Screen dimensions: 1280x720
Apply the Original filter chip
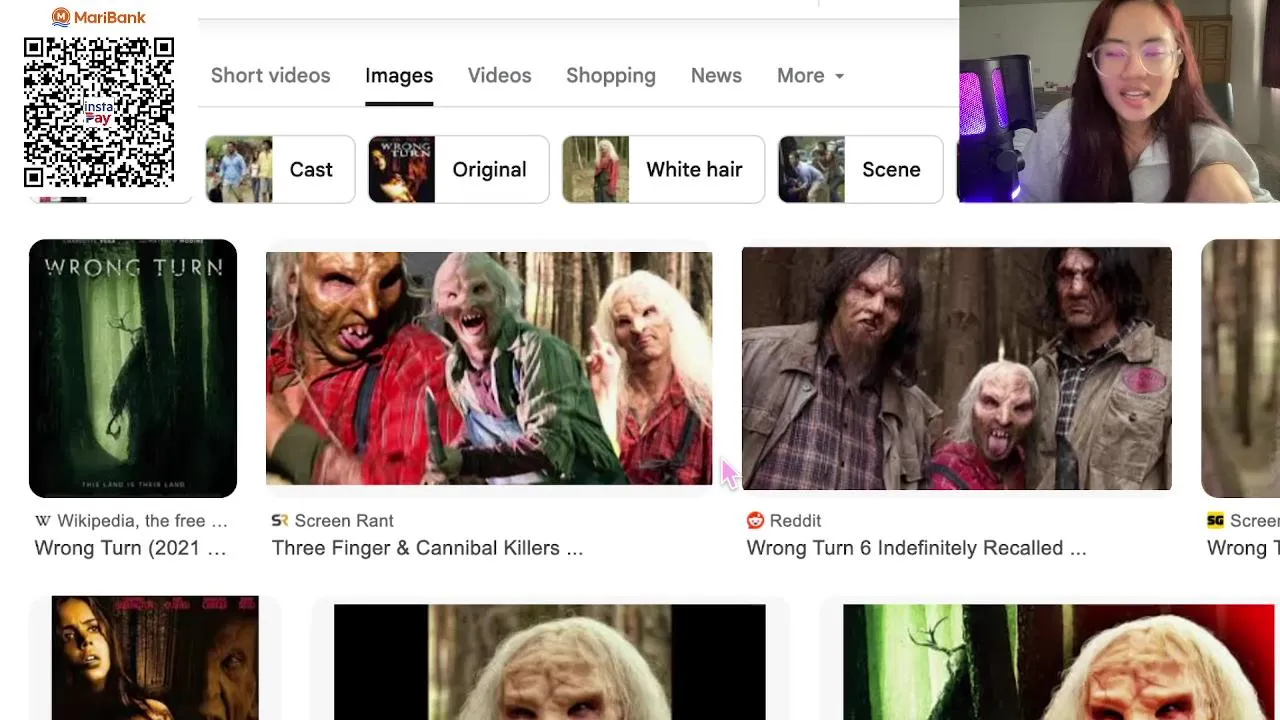[458, 169]
